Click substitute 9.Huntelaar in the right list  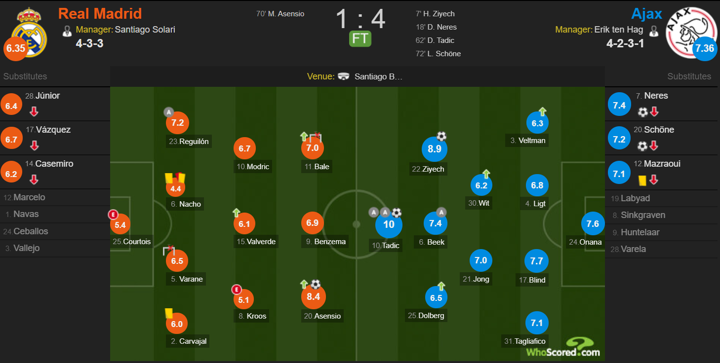(636, 232)
